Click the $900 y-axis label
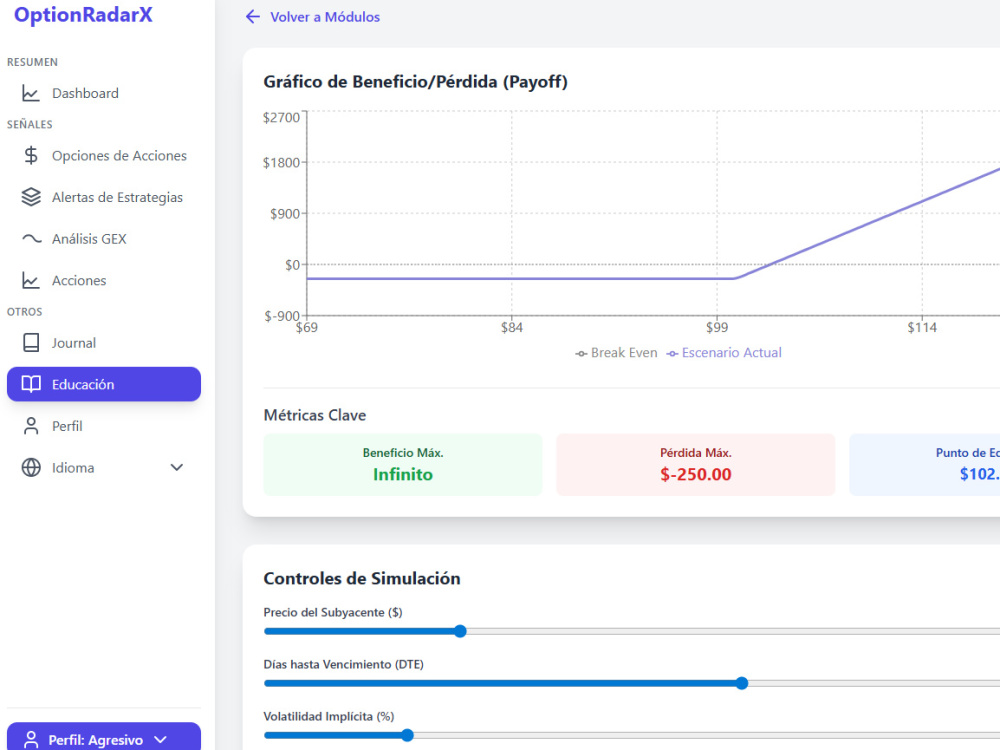 click(285, 214)
